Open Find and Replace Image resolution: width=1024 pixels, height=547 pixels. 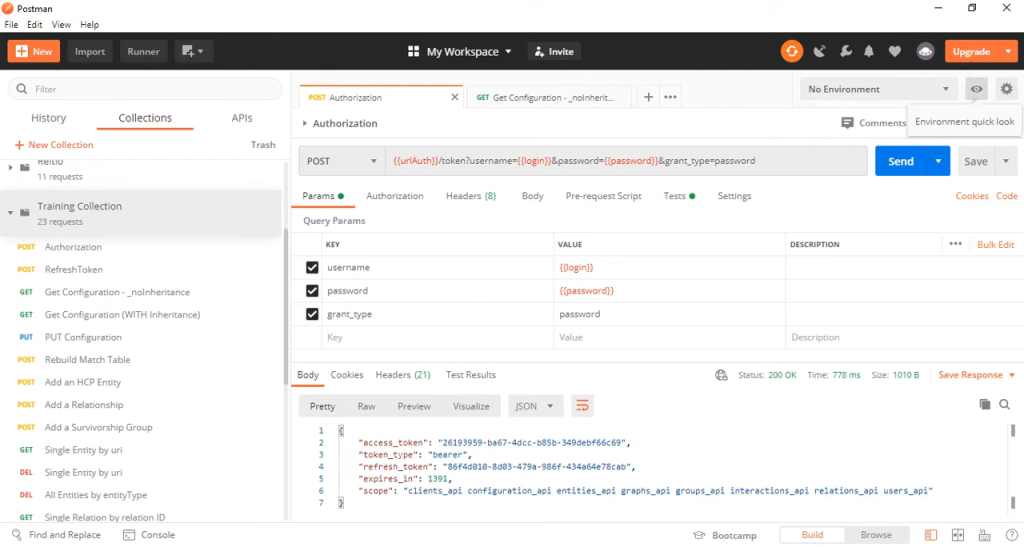pyautogui.click(x=56, y=535)
